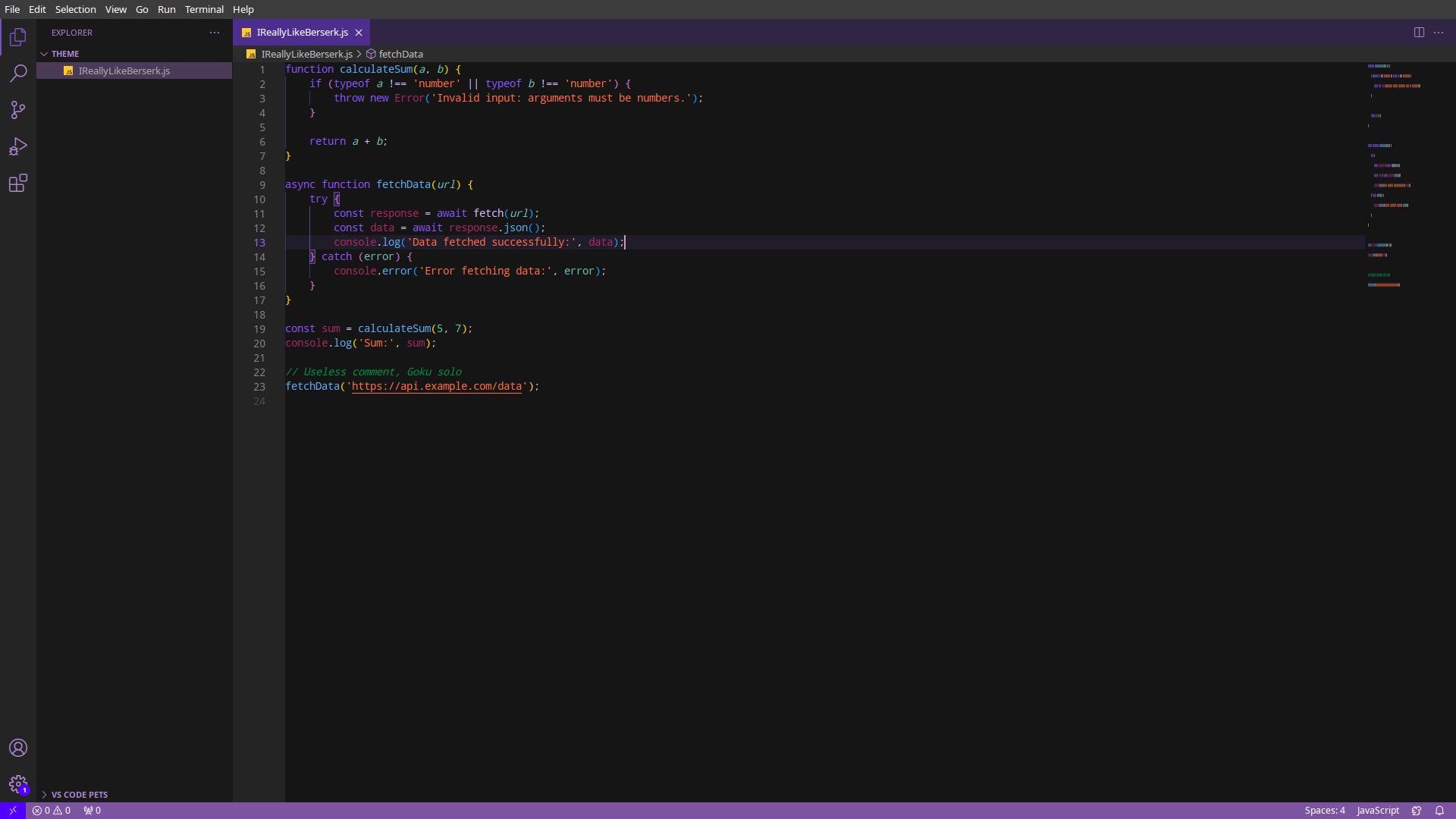Open the Accounts menu icon
The height and width of the screenshot is (819, 1456).
tap(18, 748)
